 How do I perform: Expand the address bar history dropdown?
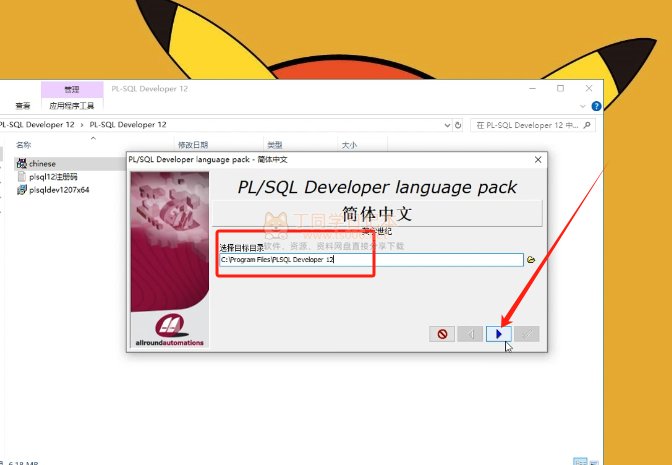point(447,125)
